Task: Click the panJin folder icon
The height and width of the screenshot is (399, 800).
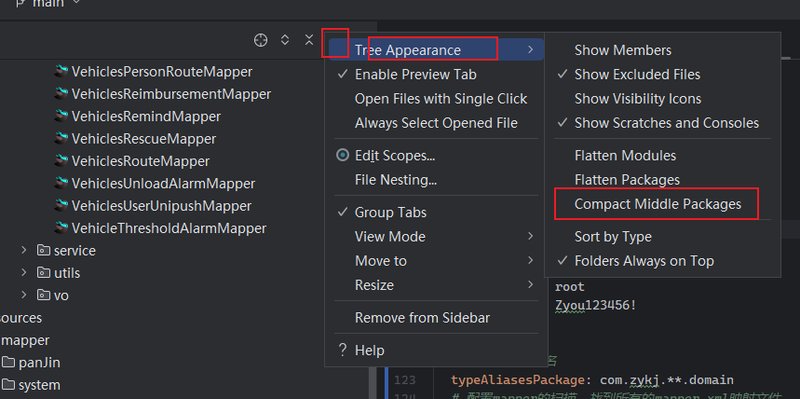Action: (x=8, y=363)
